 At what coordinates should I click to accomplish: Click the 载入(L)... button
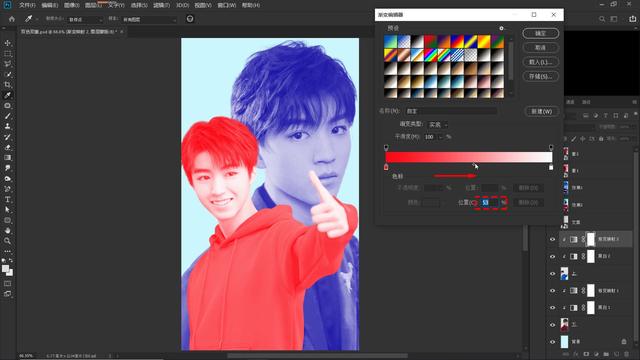point(540,62)
